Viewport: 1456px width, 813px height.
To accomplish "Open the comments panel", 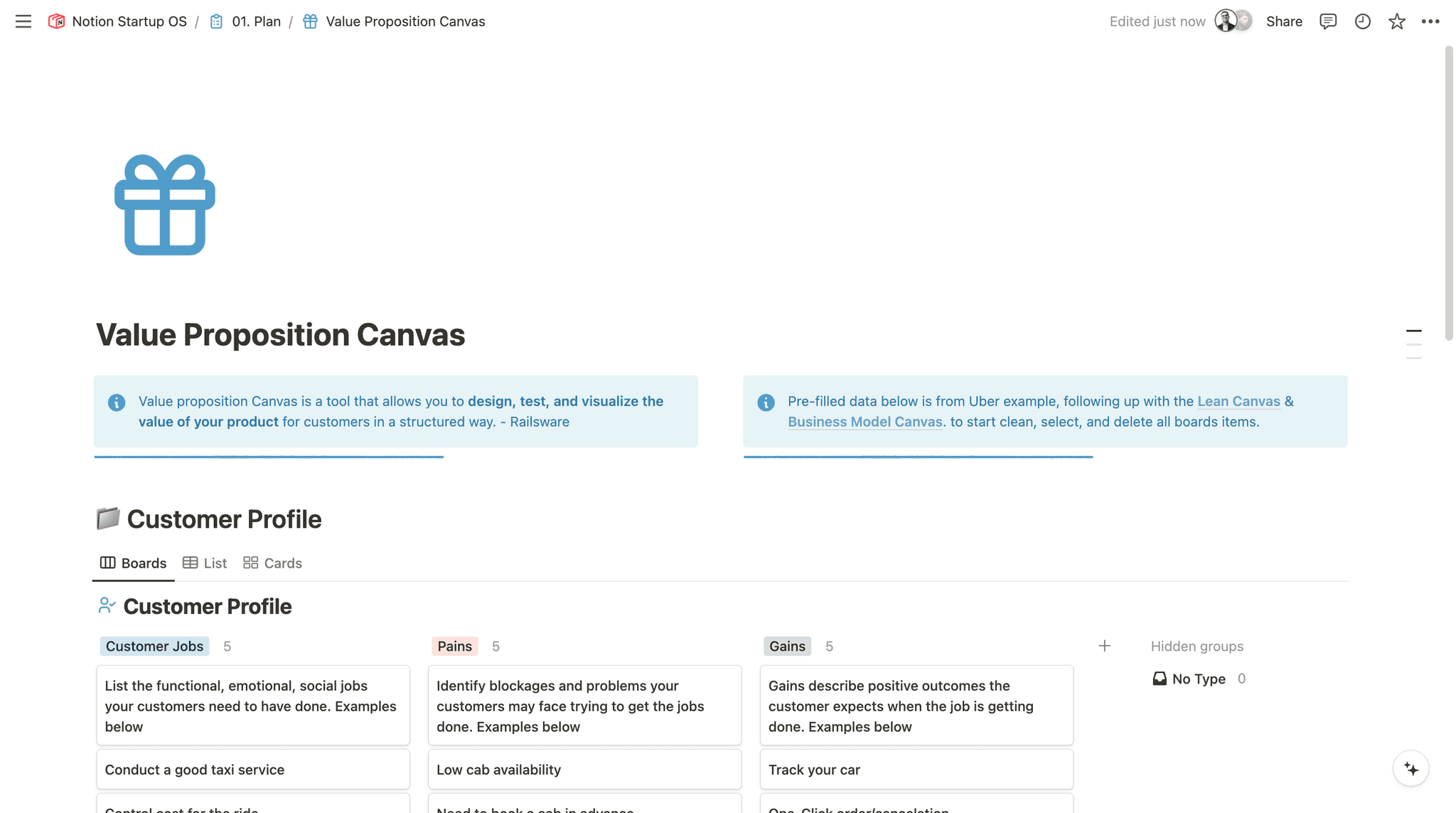I will [x=1328, y=21].
